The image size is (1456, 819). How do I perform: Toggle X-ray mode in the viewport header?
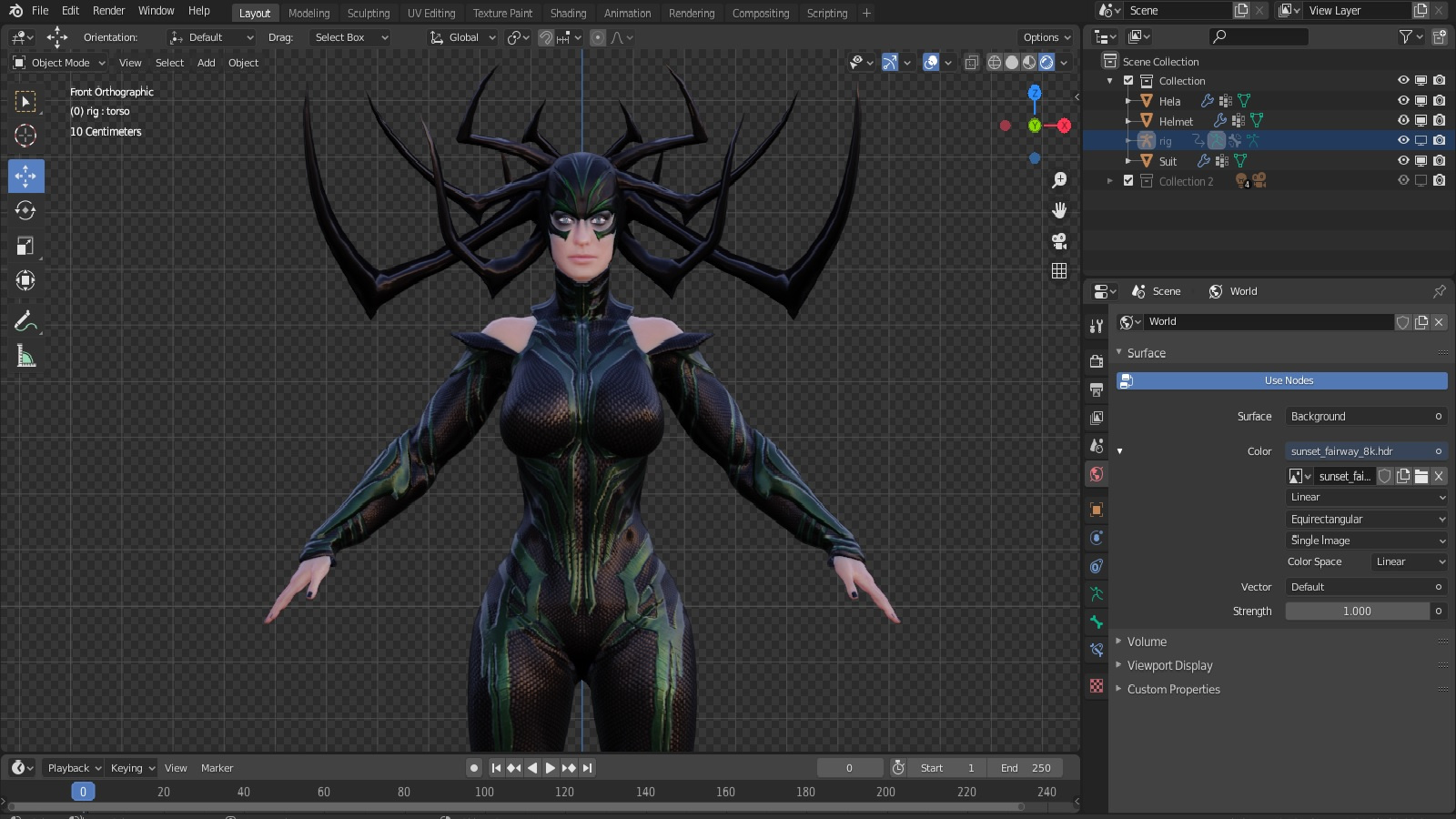972,63
